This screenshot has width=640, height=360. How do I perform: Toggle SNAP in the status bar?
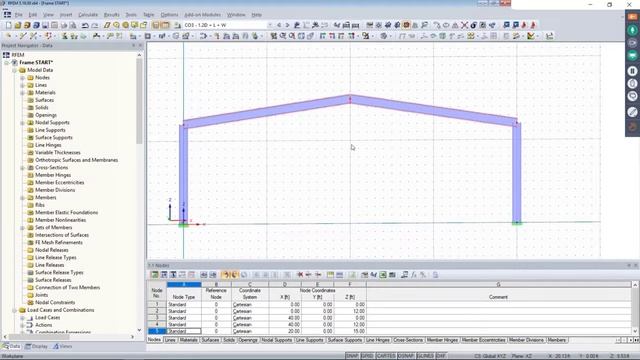tap(352, 356)
